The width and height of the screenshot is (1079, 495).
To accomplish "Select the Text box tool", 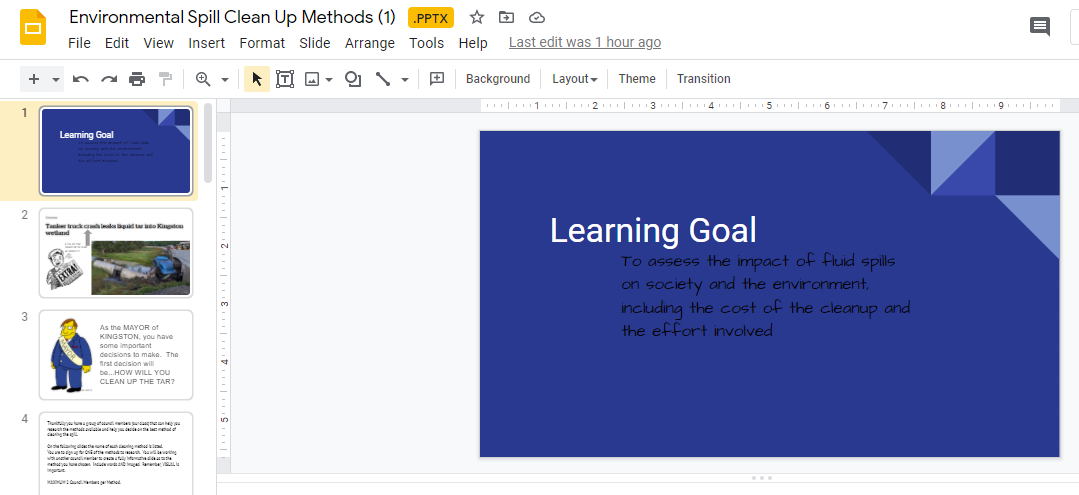I will pyautogui.click(x=285, y=79).
